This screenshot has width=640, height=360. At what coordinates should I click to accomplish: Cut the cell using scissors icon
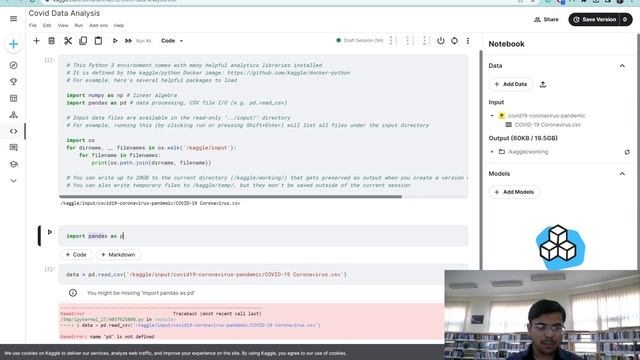point(68,41)
